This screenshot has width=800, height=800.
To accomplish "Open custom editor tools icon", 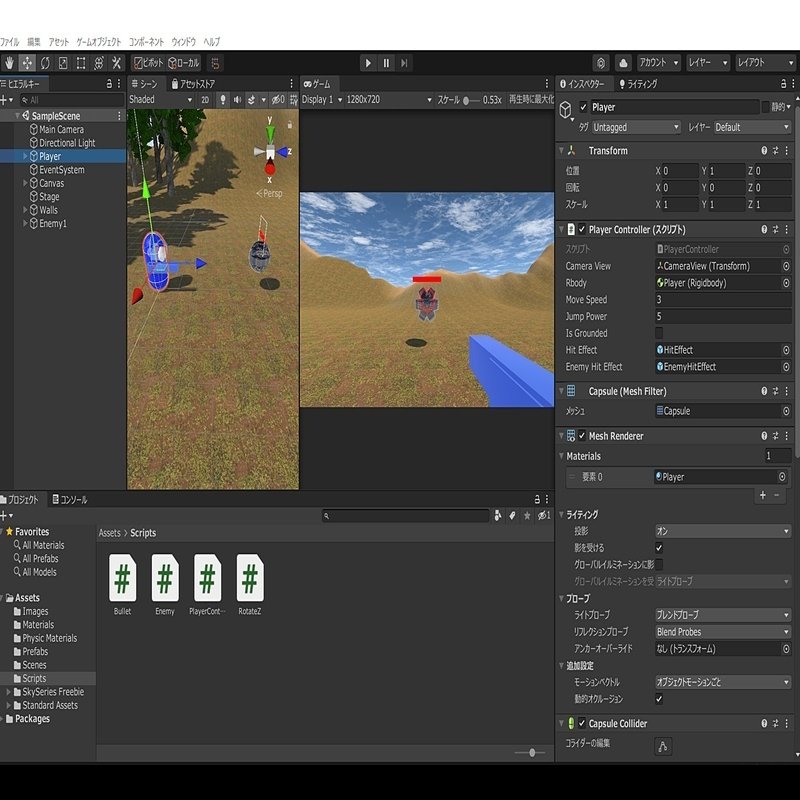I will 116,63.
